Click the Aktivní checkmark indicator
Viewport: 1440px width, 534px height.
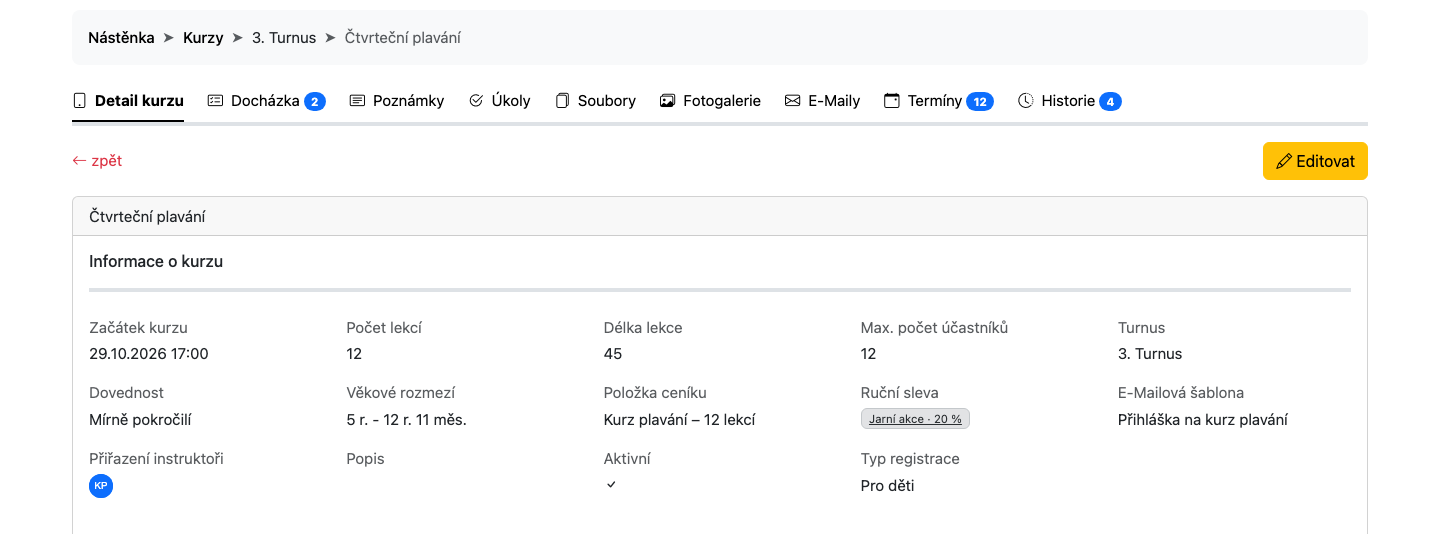611,485
